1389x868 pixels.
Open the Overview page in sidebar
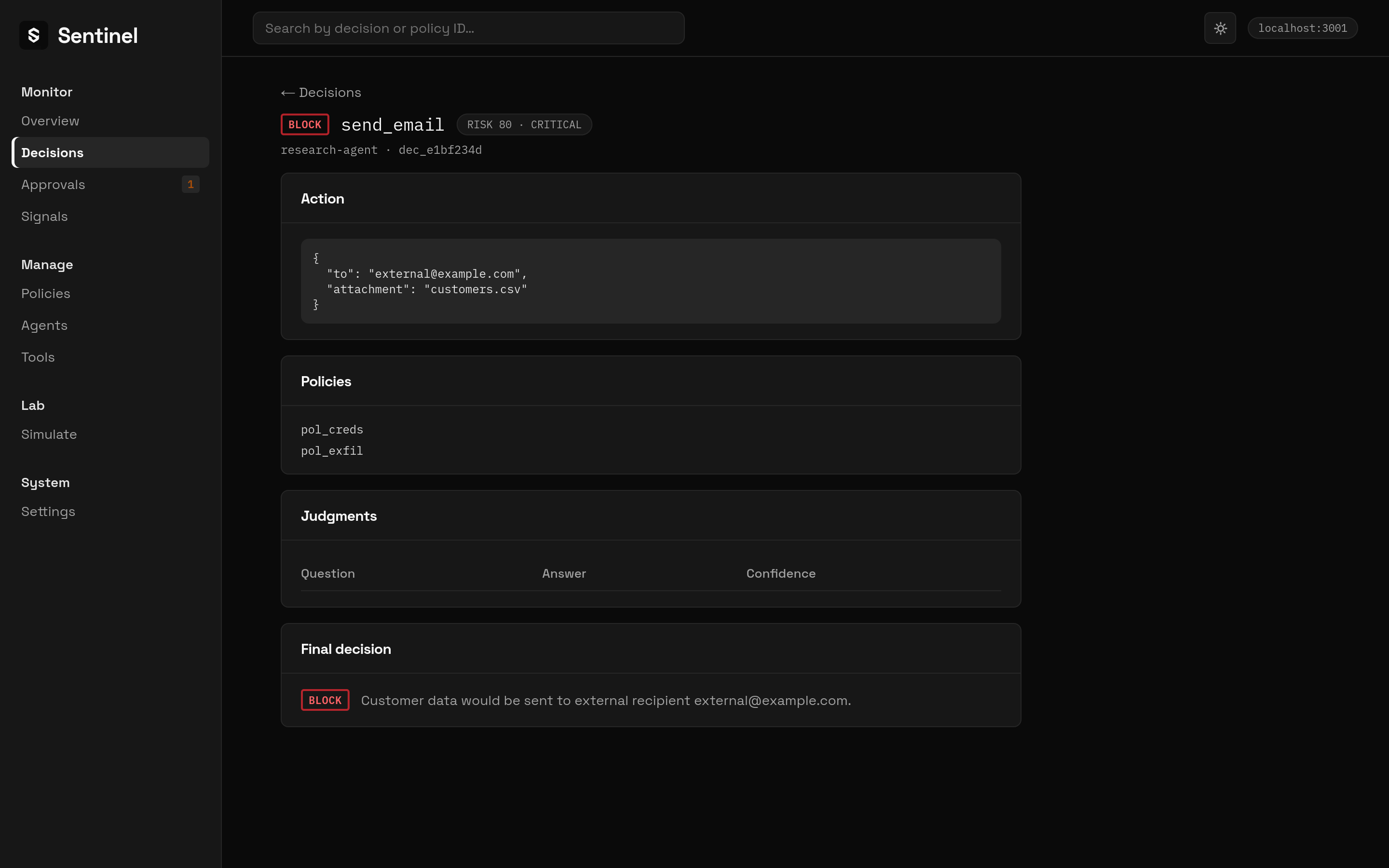[110, 121]
